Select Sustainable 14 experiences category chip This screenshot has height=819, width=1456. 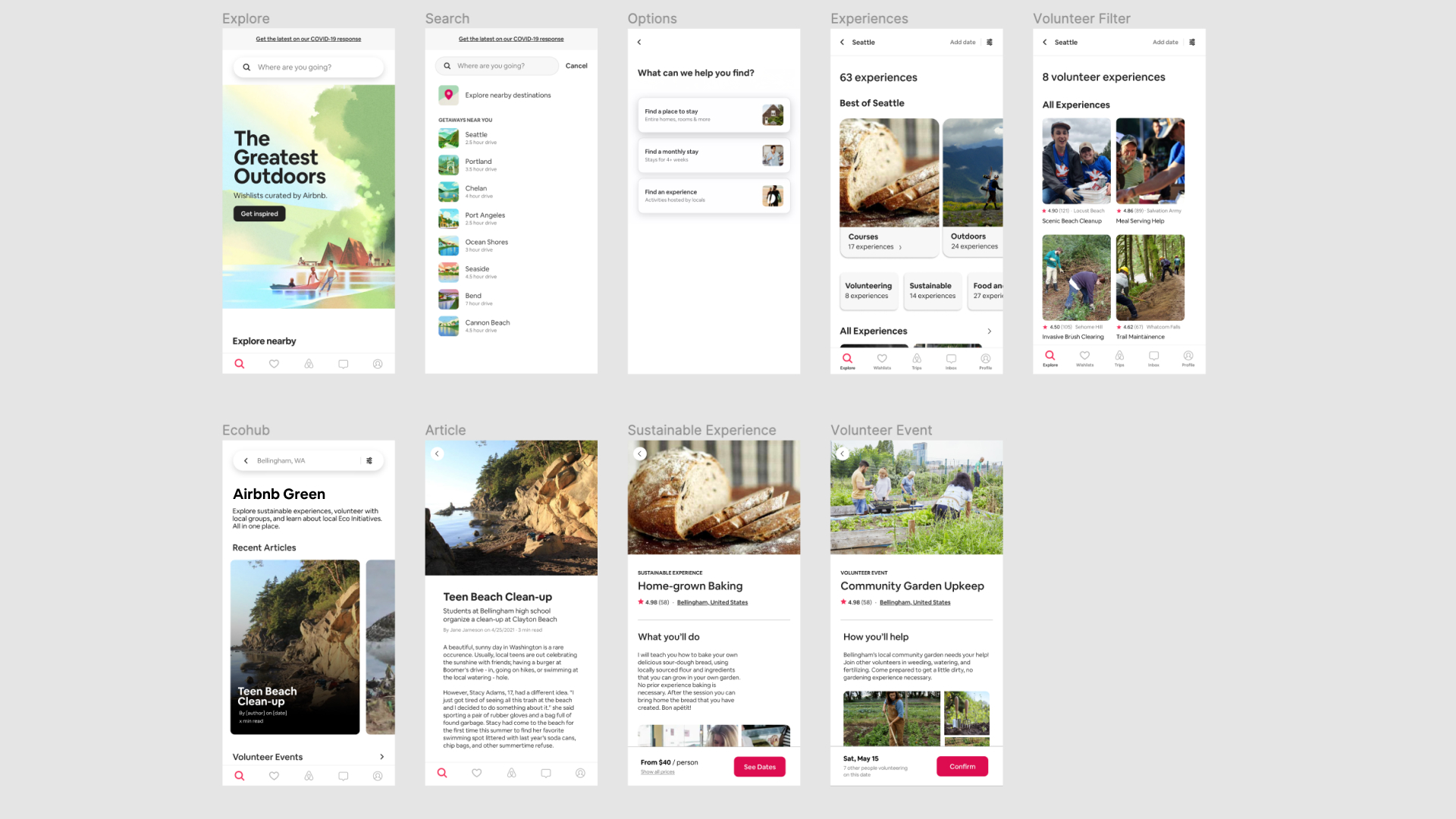click(x=932, y=290)
